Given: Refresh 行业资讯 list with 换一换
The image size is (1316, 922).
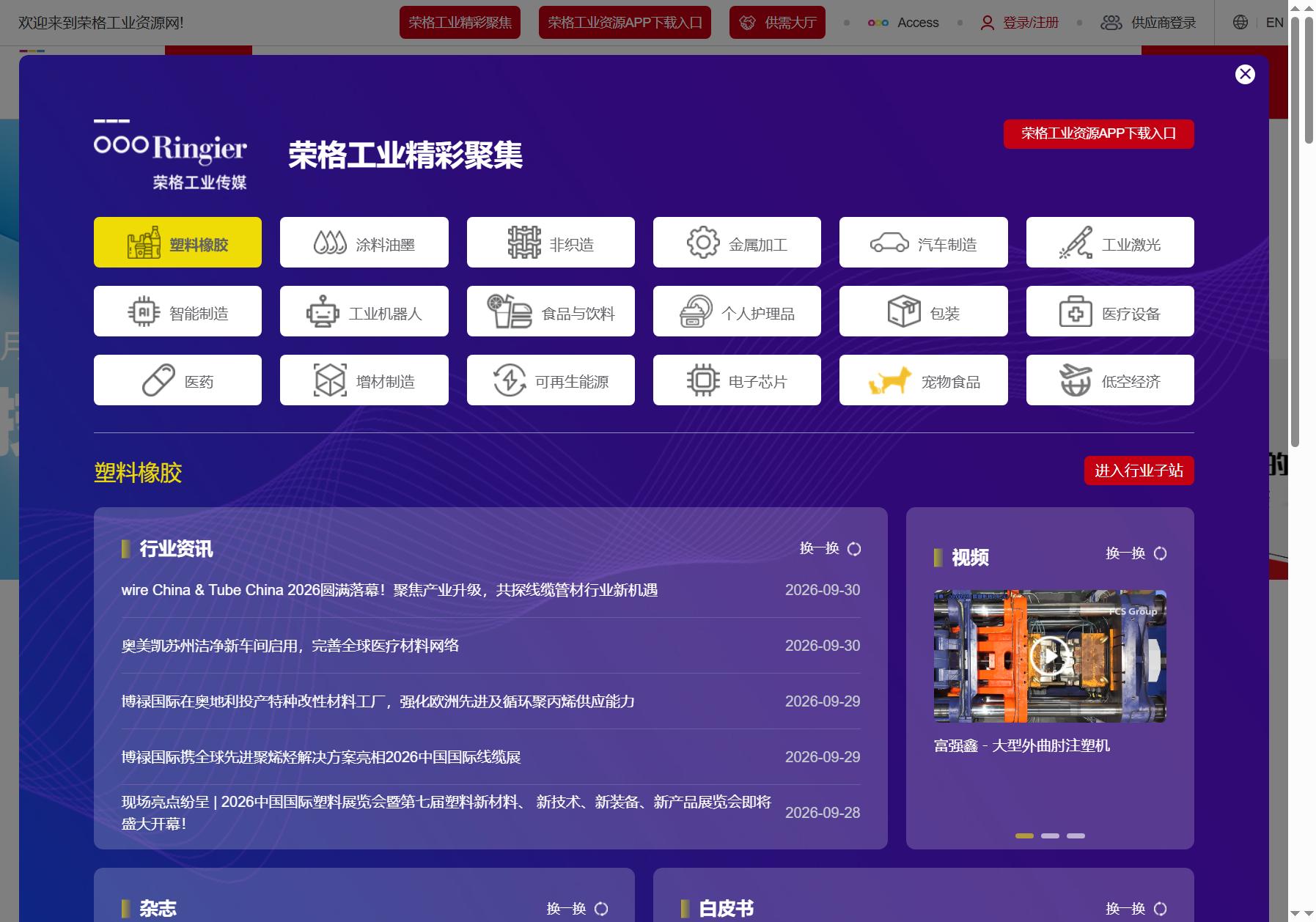Looking at the screenshot, I should (830, 548).
